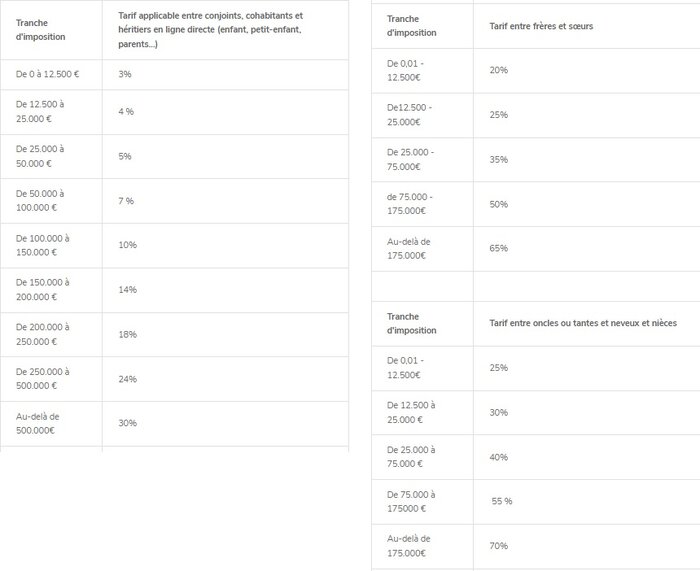The width and height of the screenshot is (700, 571).
Task: Click the 'Tarif entre frères et sœurs' header
Action: pyautogui.click(x=541, y=26)
